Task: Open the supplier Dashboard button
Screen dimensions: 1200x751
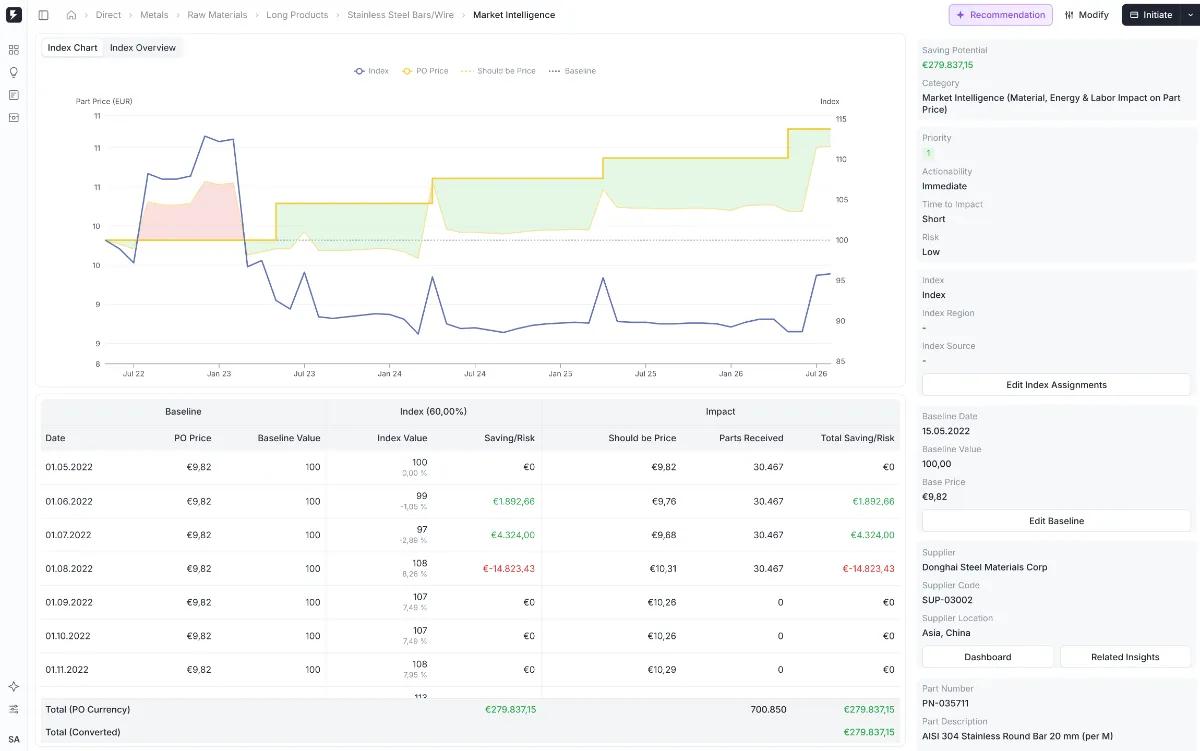Action: pos(988,657)
